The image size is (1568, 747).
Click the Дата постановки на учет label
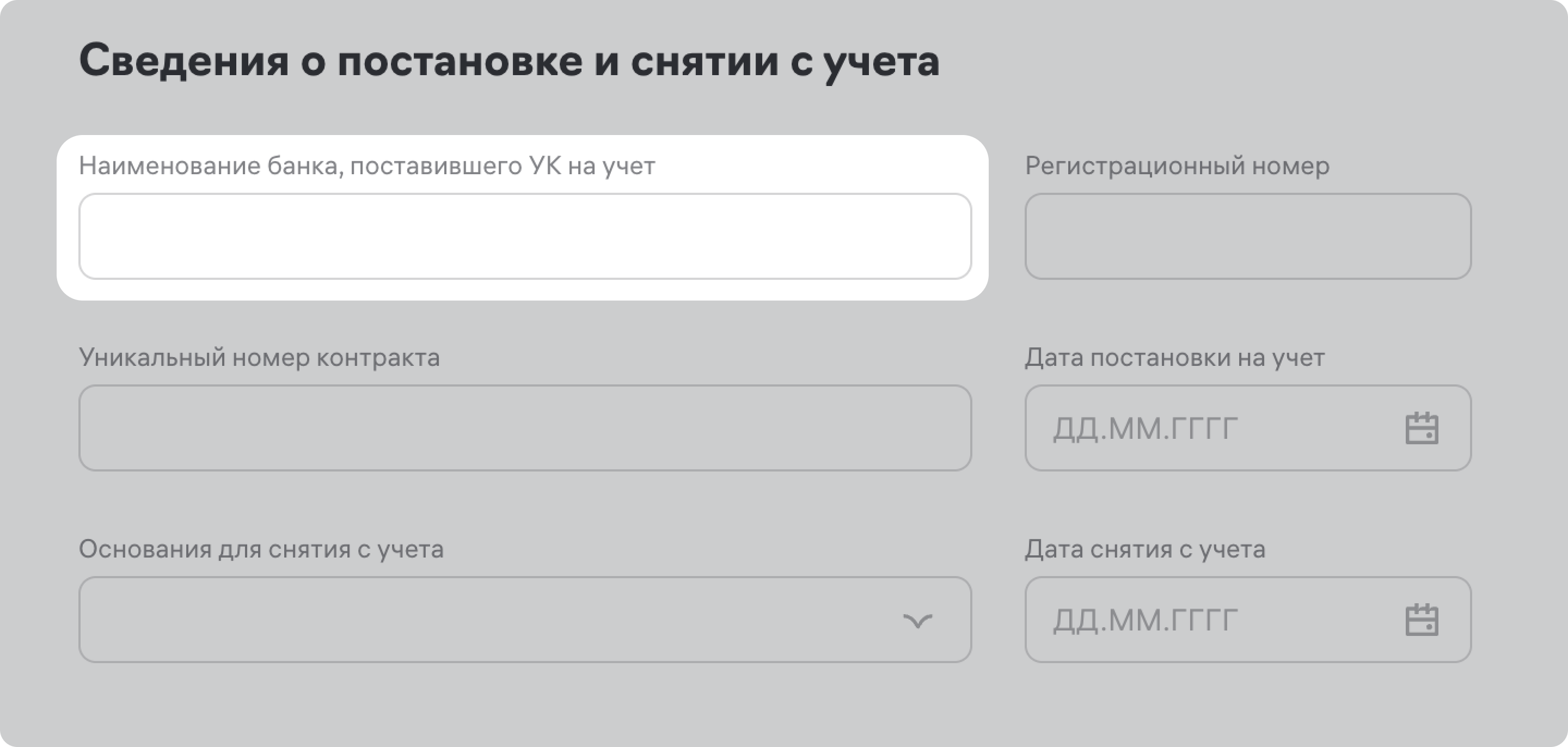click(x=1175, y=358)
